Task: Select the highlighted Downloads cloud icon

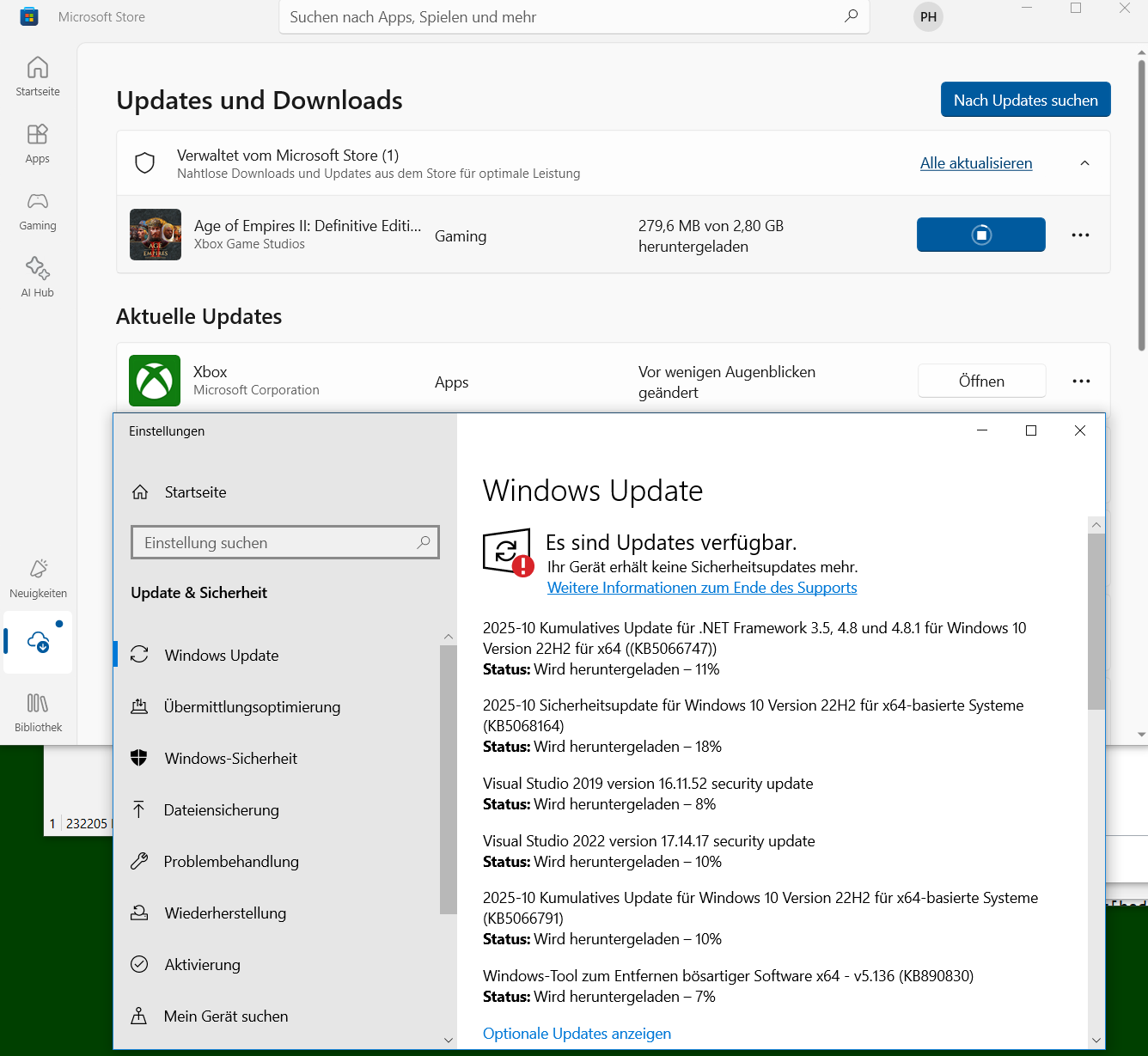Action: (37, 642)
